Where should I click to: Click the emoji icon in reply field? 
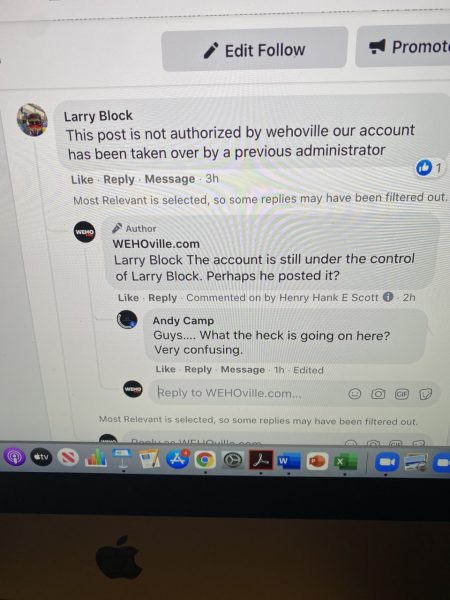[355, 393]
